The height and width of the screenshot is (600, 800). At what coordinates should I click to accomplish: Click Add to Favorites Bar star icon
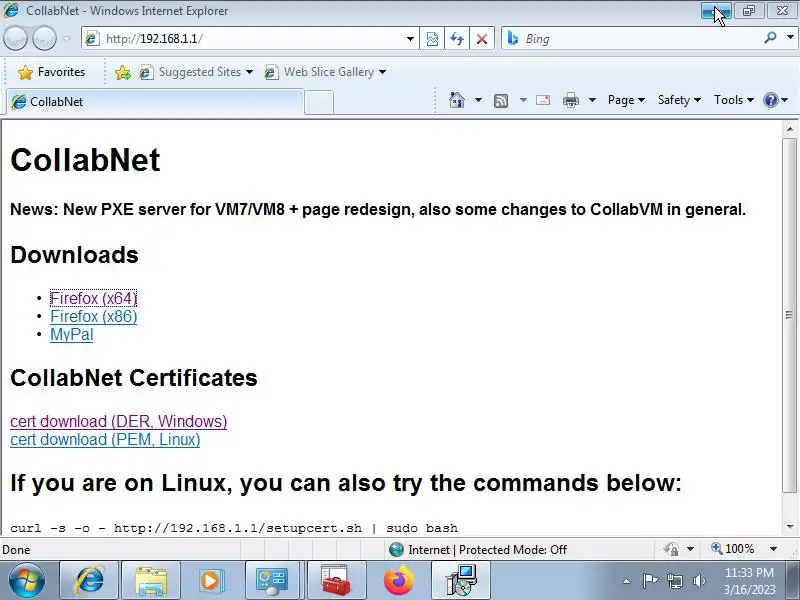[x=122, y=72]
